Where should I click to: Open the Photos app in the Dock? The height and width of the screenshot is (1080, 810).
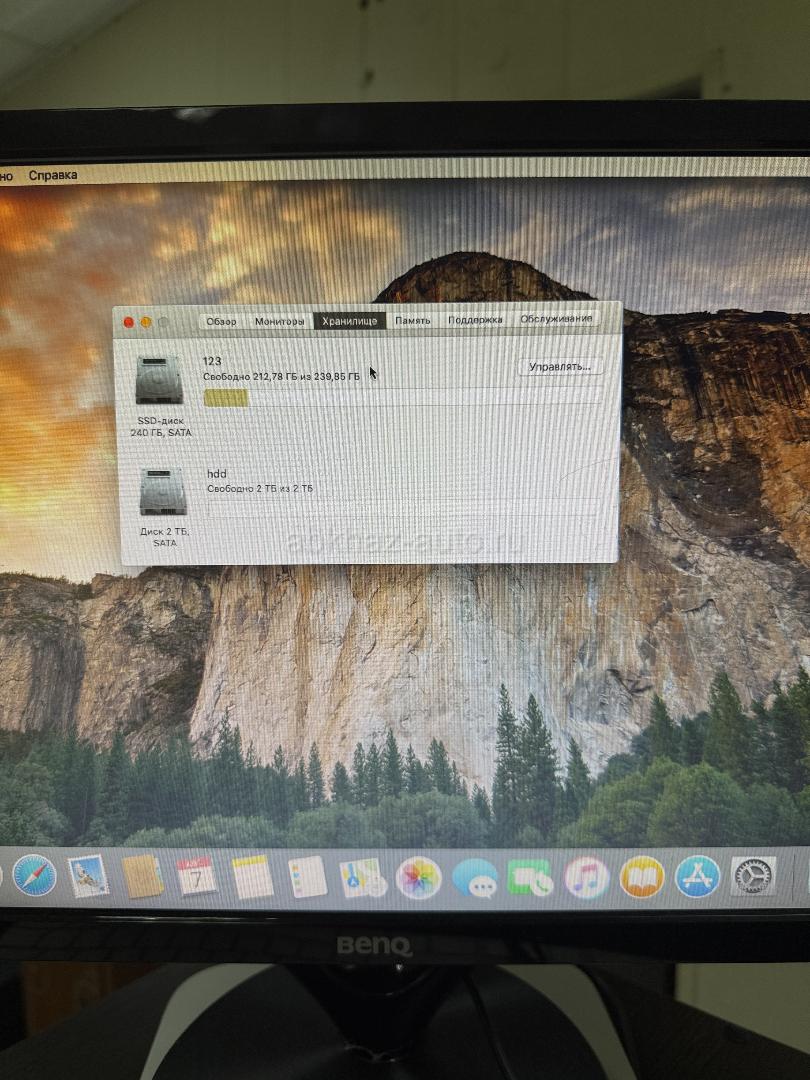(x=418, y=878)
